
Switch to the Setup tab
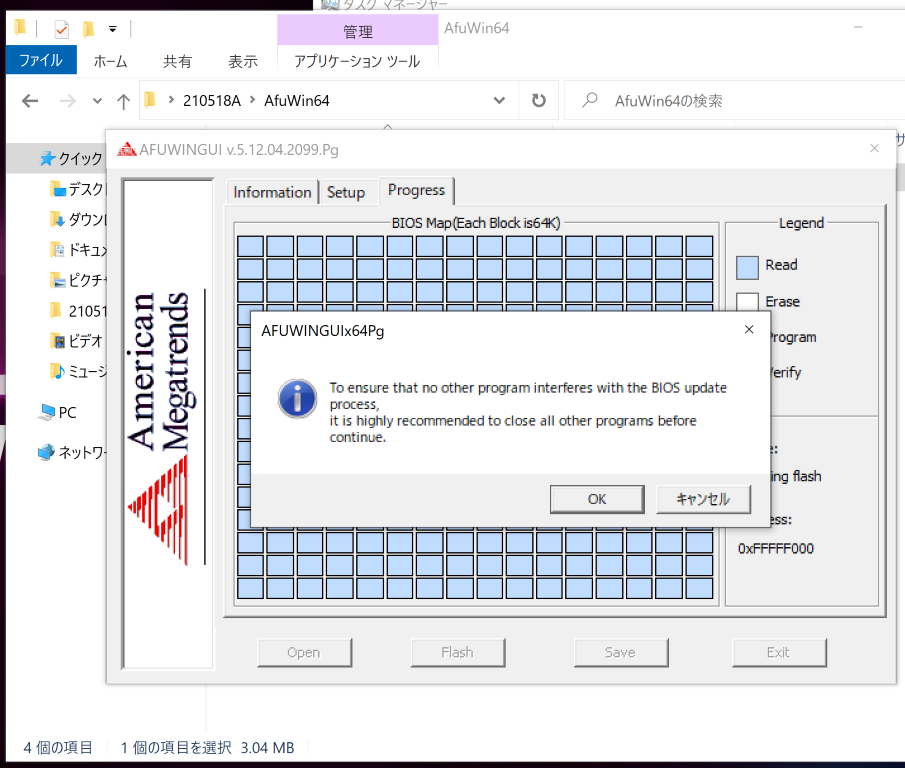(346, 192)
